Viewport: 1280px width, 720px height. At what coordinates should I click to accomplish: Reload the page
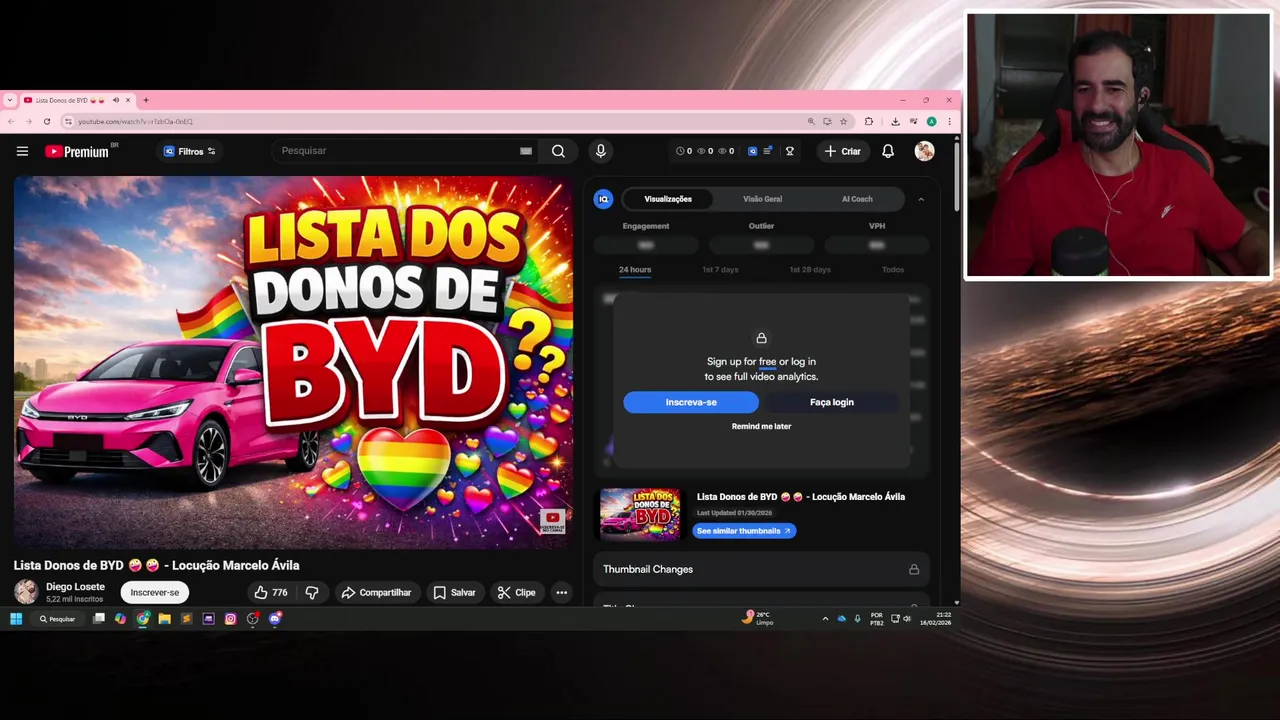(x=46, y=121)
